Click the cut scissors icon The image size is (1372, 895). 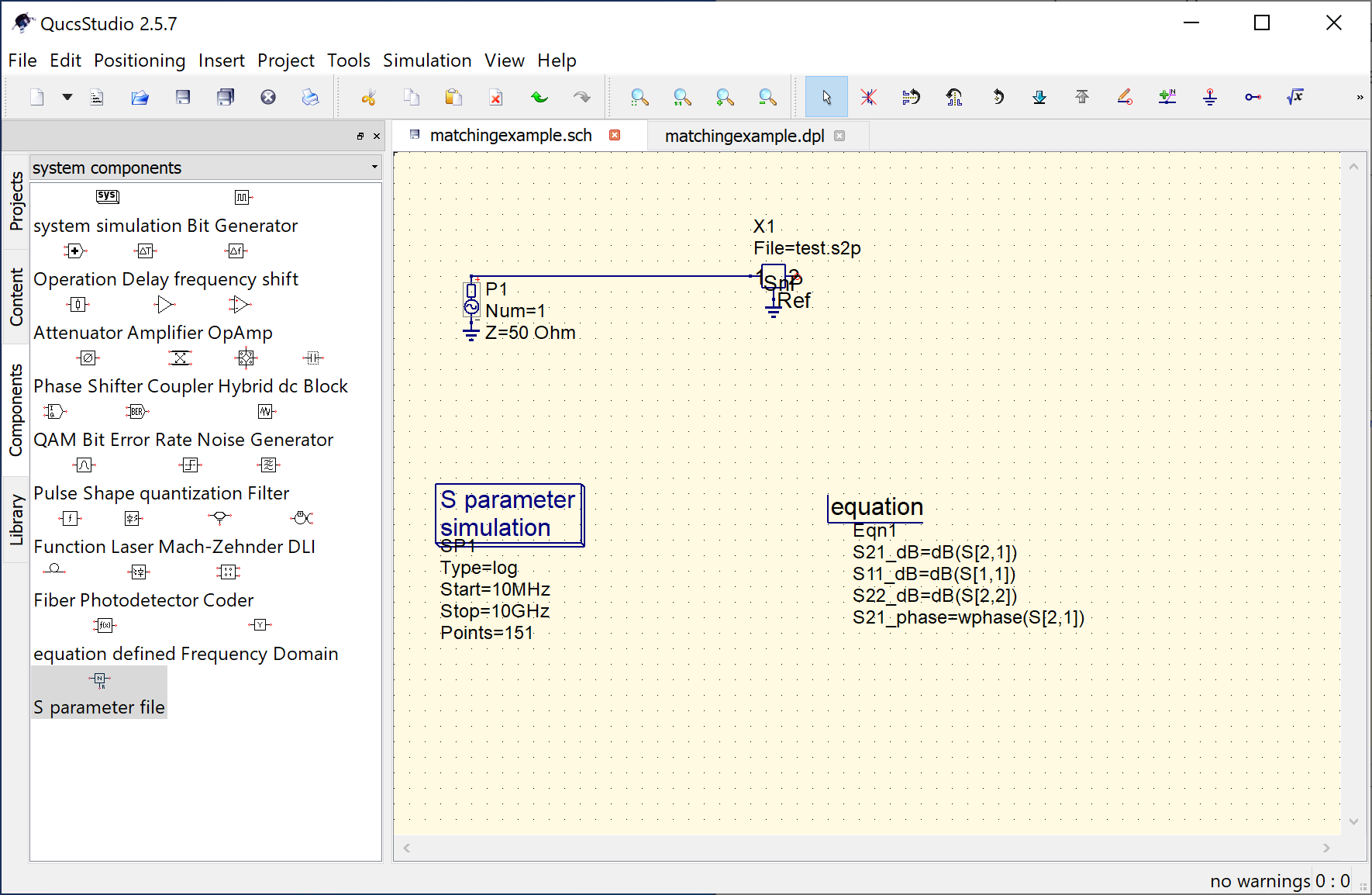(x=369, y=97)
